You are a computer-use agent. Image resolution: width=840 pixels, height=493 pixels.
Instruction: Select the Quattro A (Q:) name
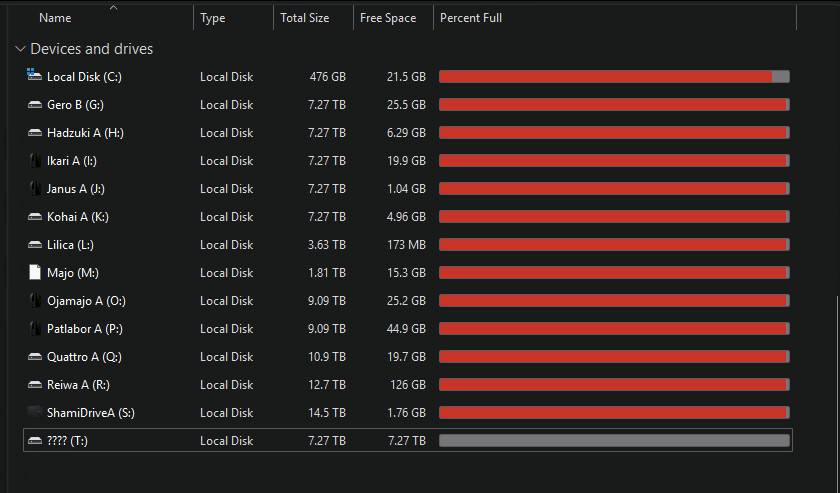(x=84, y=357)
